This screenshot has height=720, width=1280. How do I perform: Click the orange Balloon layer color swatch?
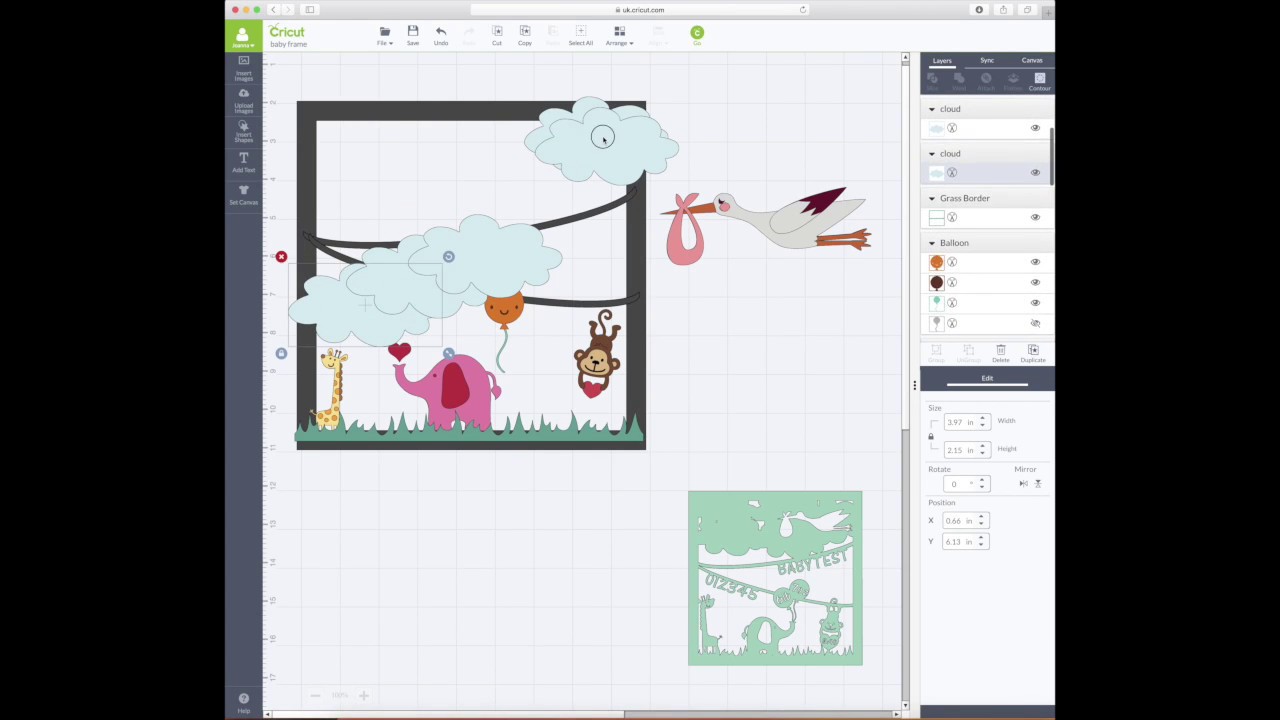click(936, 262)
